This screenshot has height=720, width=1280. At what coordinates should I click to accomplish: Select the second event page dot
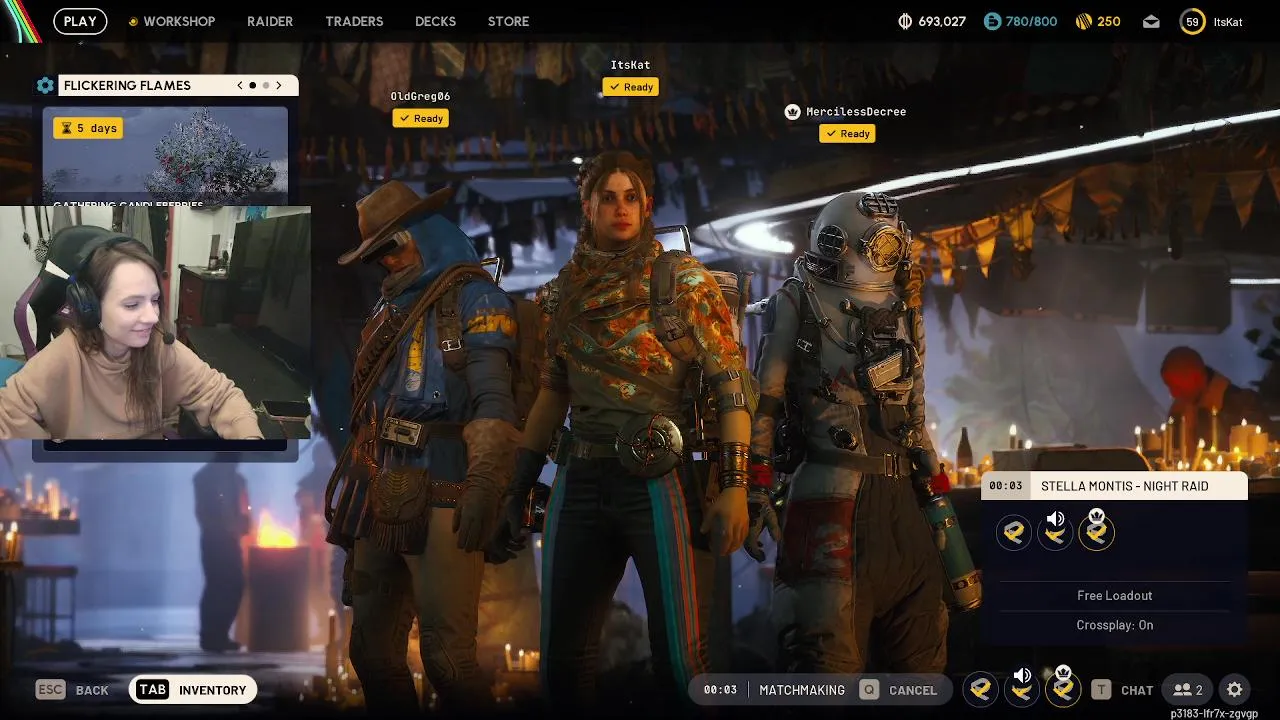[266, 85]
